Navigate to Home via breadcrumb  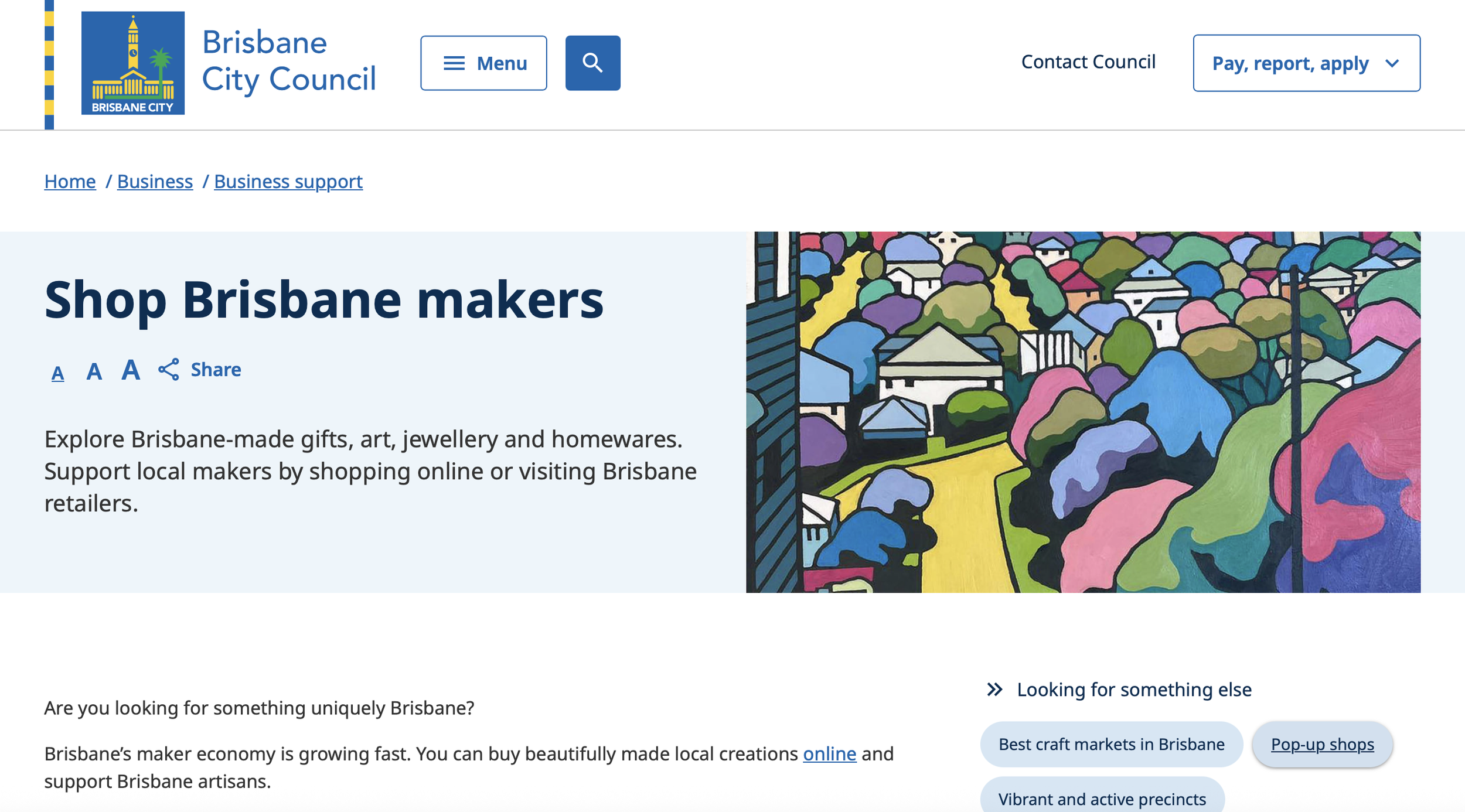70,181
